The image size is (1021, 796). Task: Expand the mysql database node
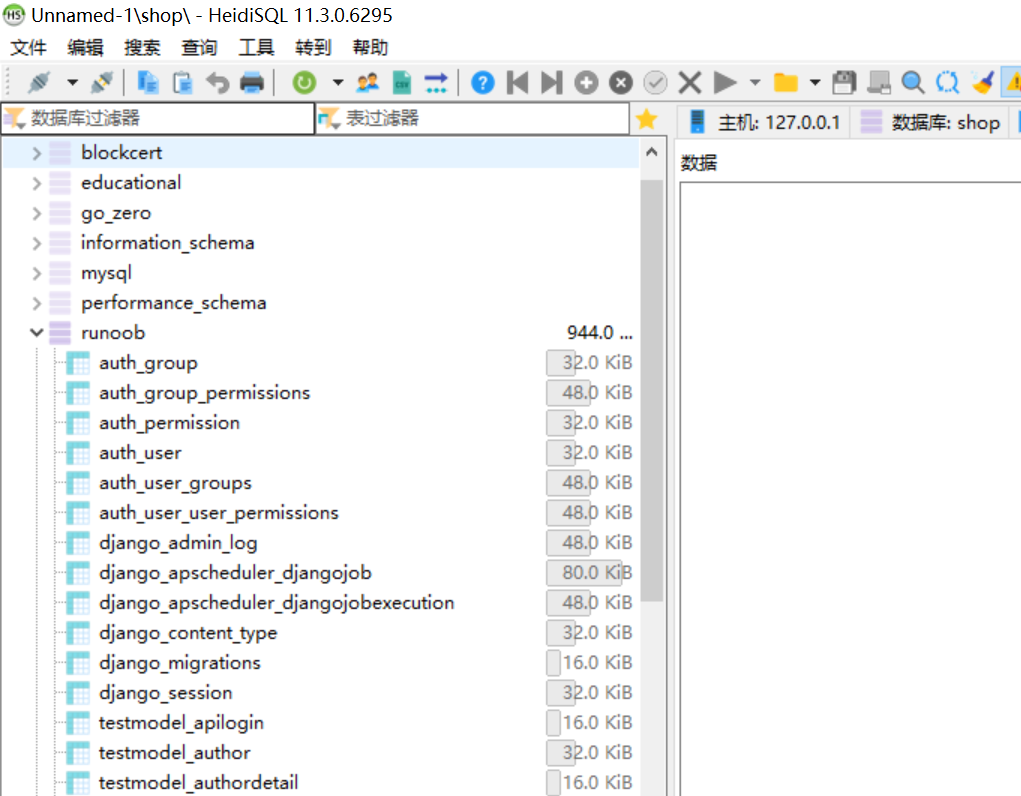tap(36, 273)
